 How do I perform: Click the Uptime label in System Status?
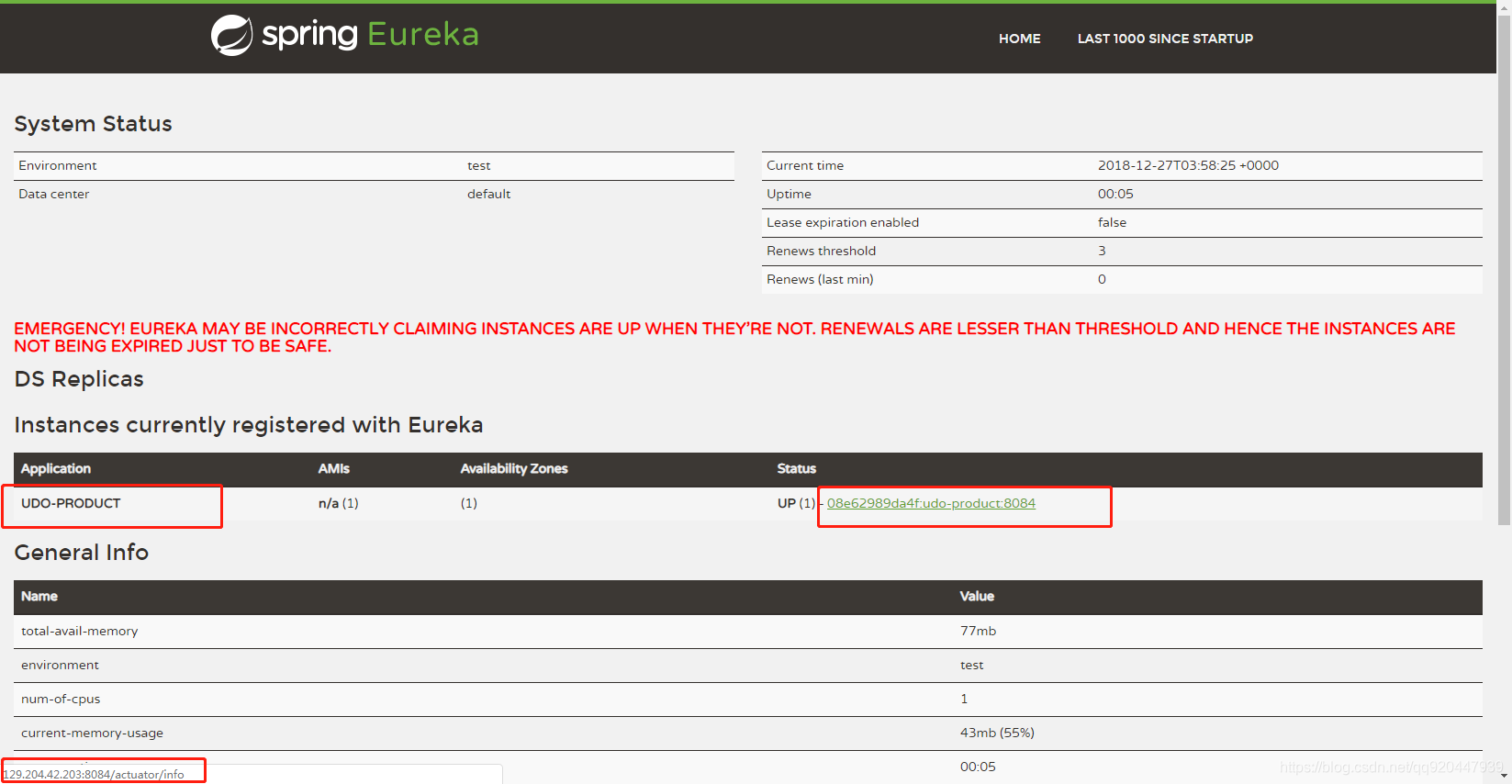(x=789, y=194)
